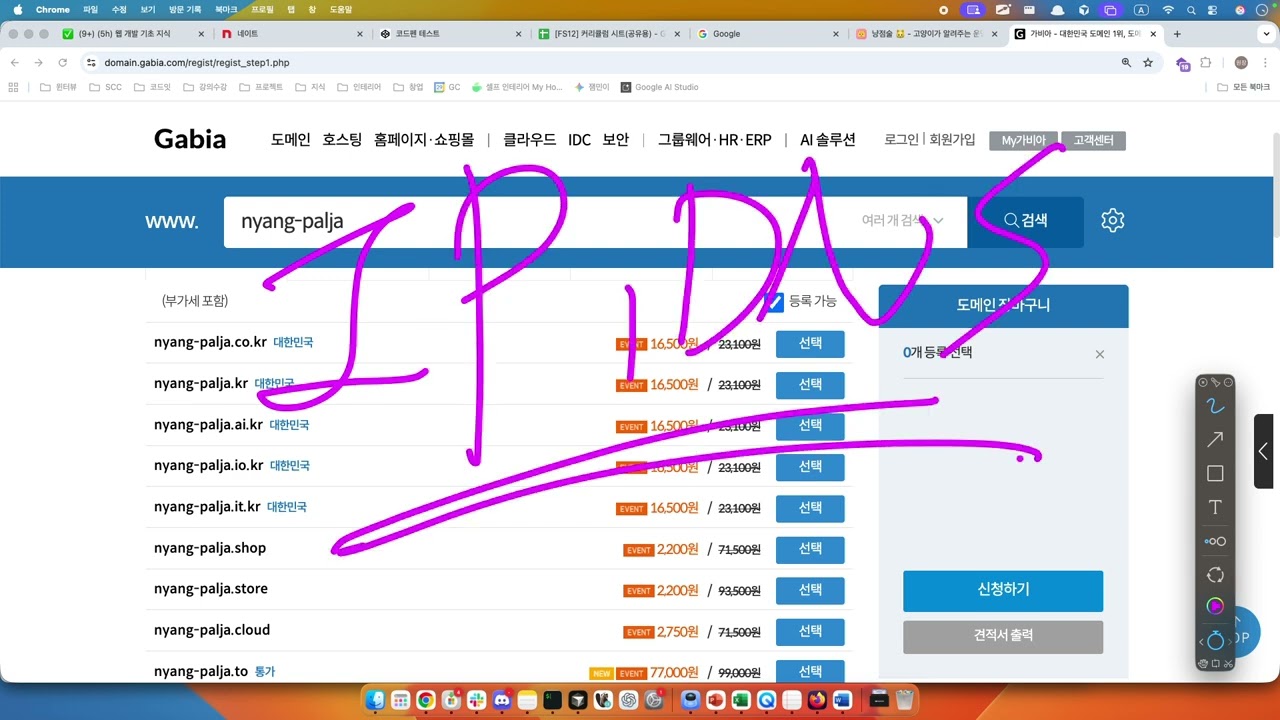Click the 견적서 출력 button
Viewport: 1280px width, 720px height.
tap(1003, 637)
